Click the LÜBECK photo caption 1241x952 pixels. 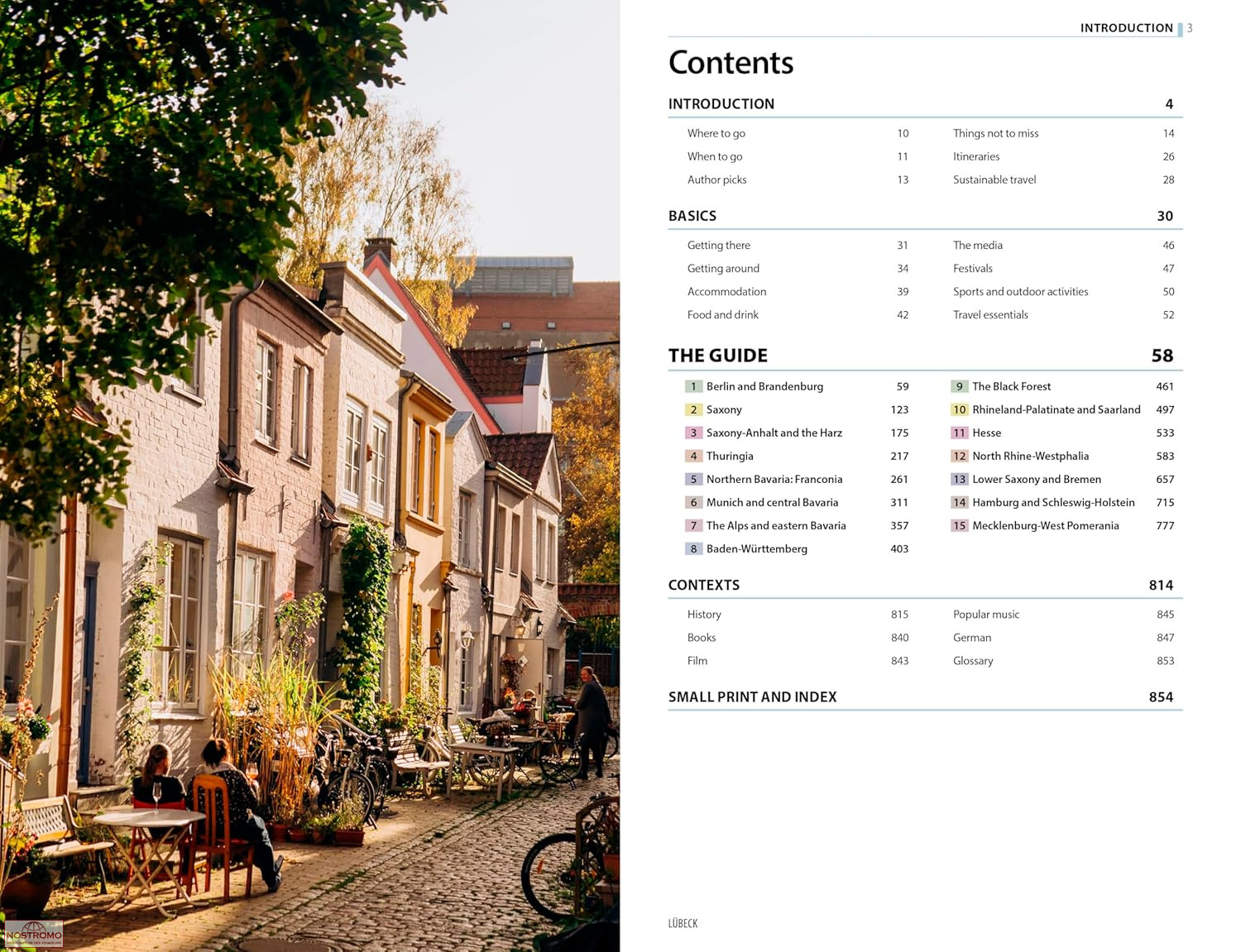pos(683,923)
